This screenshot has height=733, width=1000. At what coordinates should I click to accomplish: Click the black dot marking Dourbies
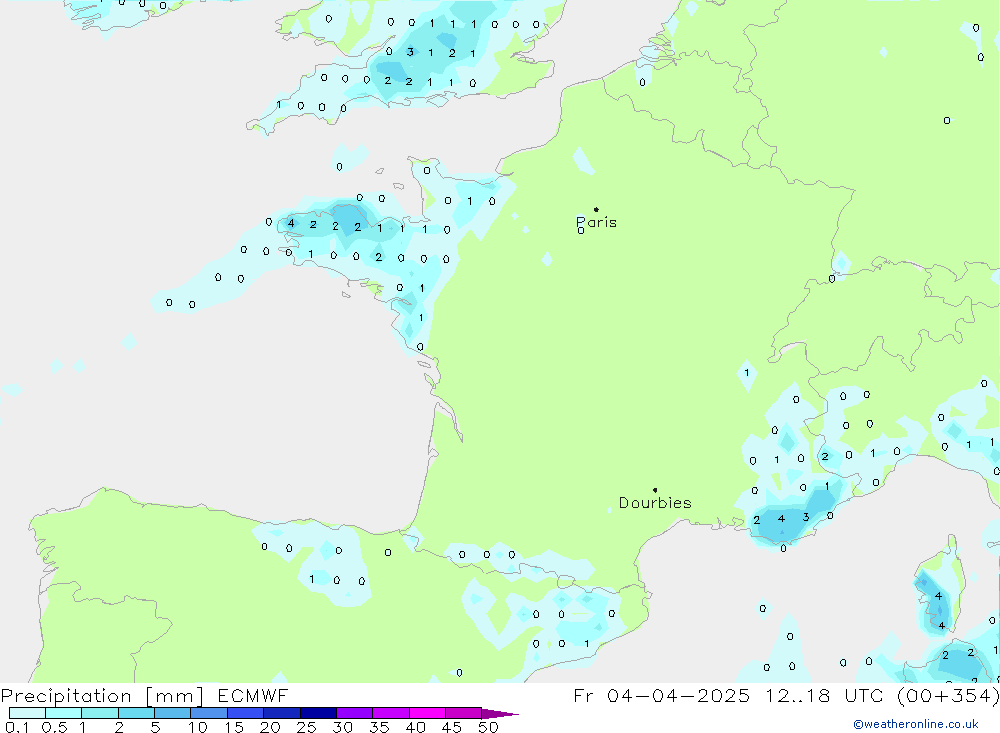coord(655,490)
